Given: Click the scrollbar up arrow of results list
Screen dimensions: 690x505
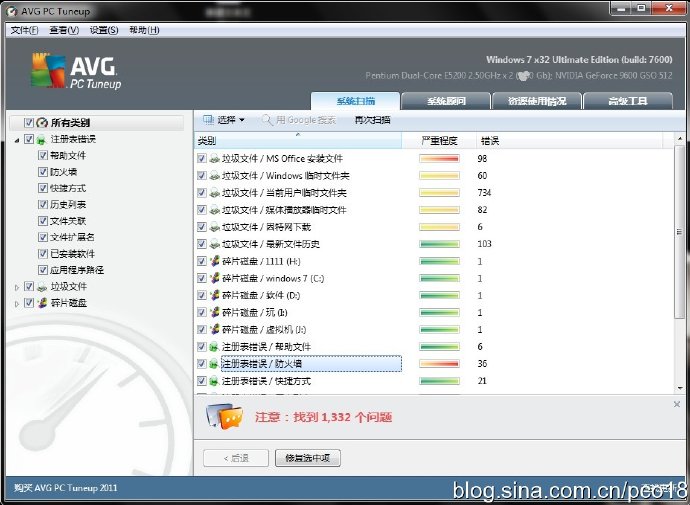Looking at the screenshot, I should [680, 139].
